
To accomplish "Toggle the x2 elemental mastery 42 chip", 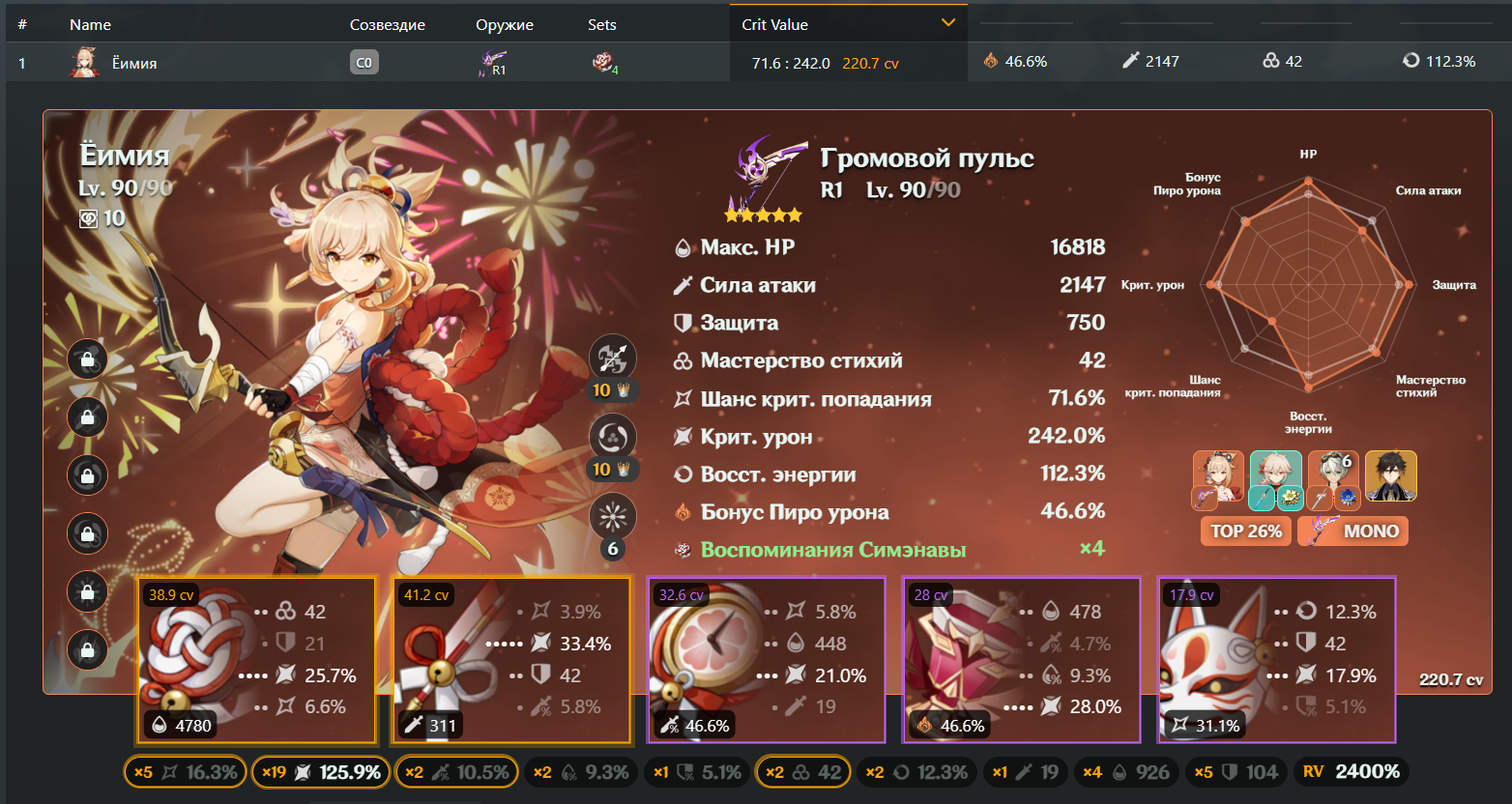I will (802, 772).
